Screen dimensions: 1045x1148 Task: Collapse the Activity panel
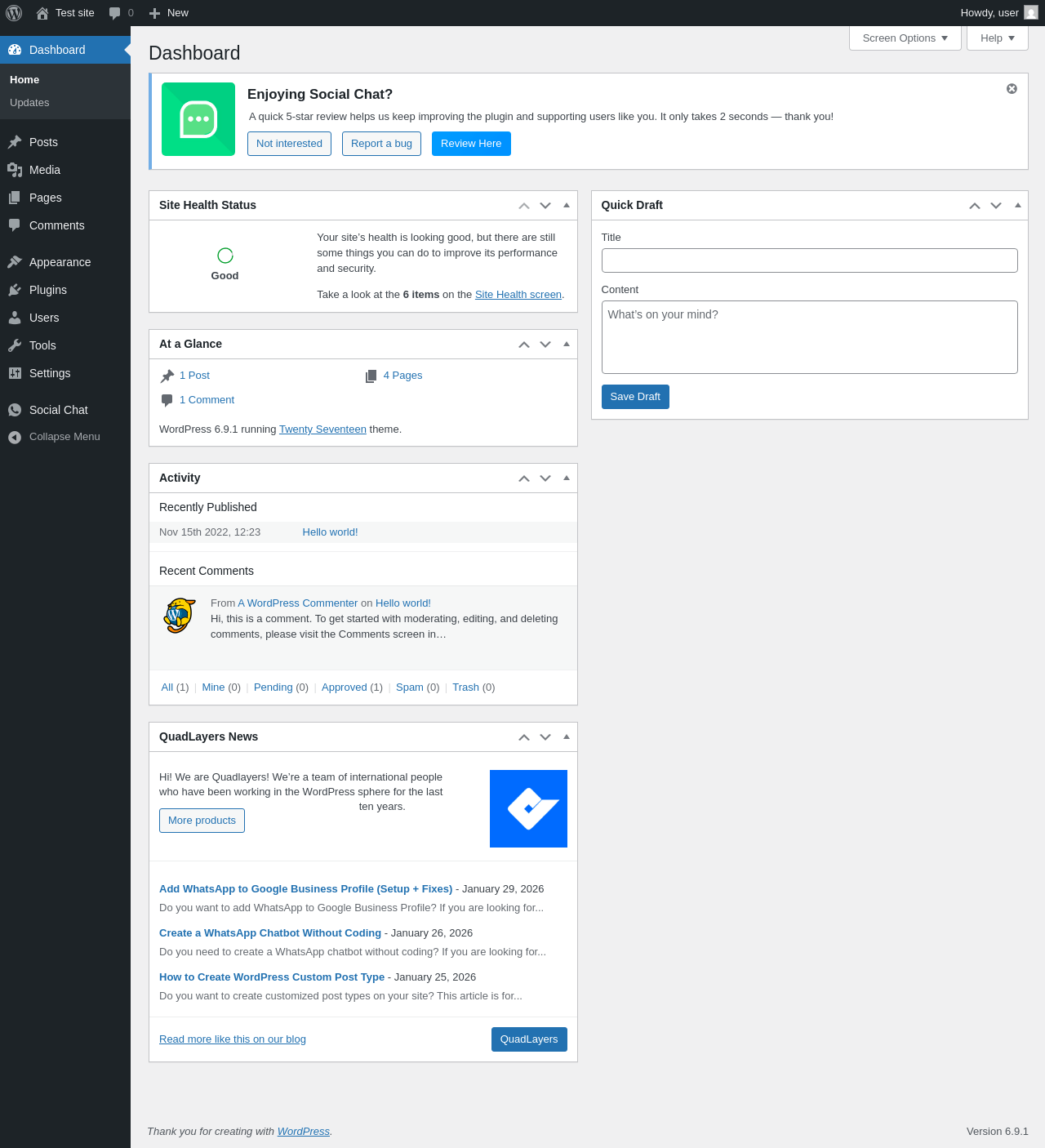(567, 478)
